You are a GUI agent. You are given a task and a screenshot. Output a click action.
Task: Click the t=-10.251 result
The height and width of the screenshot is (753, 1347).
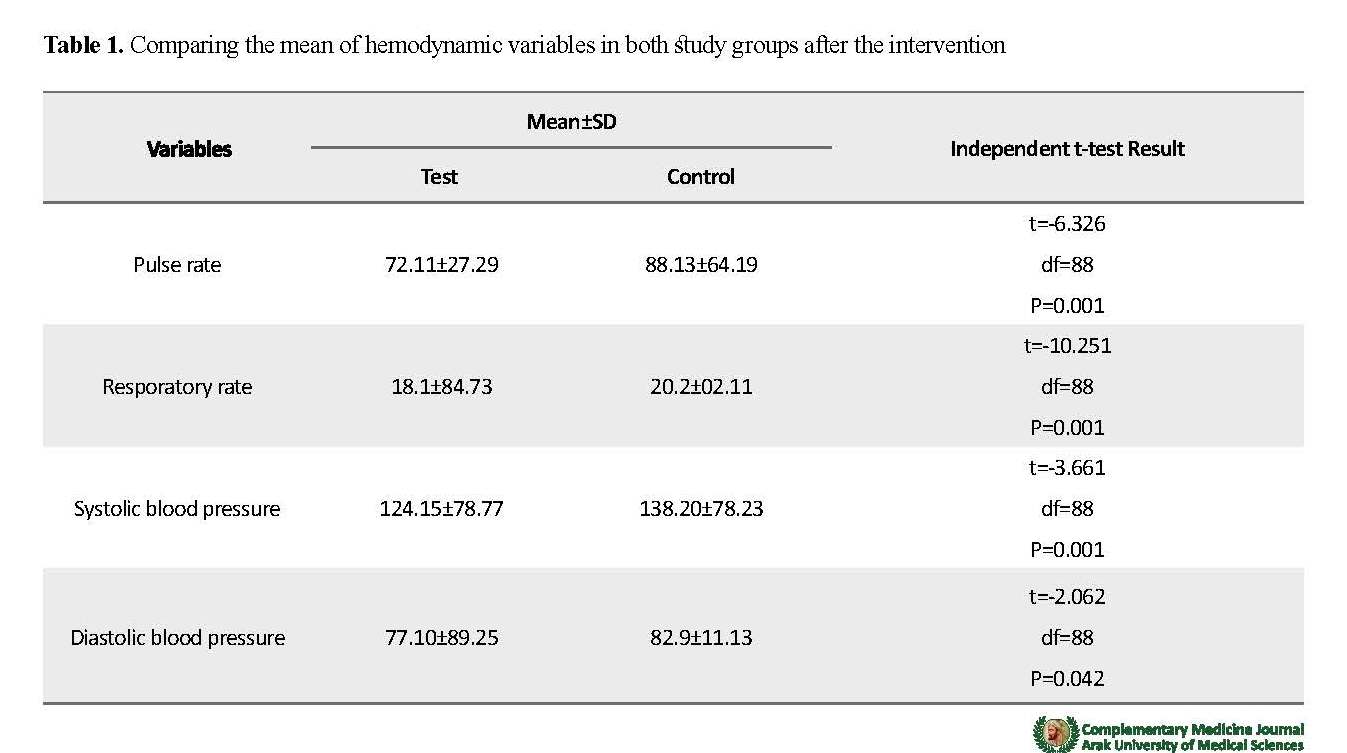click(1067, 346)
